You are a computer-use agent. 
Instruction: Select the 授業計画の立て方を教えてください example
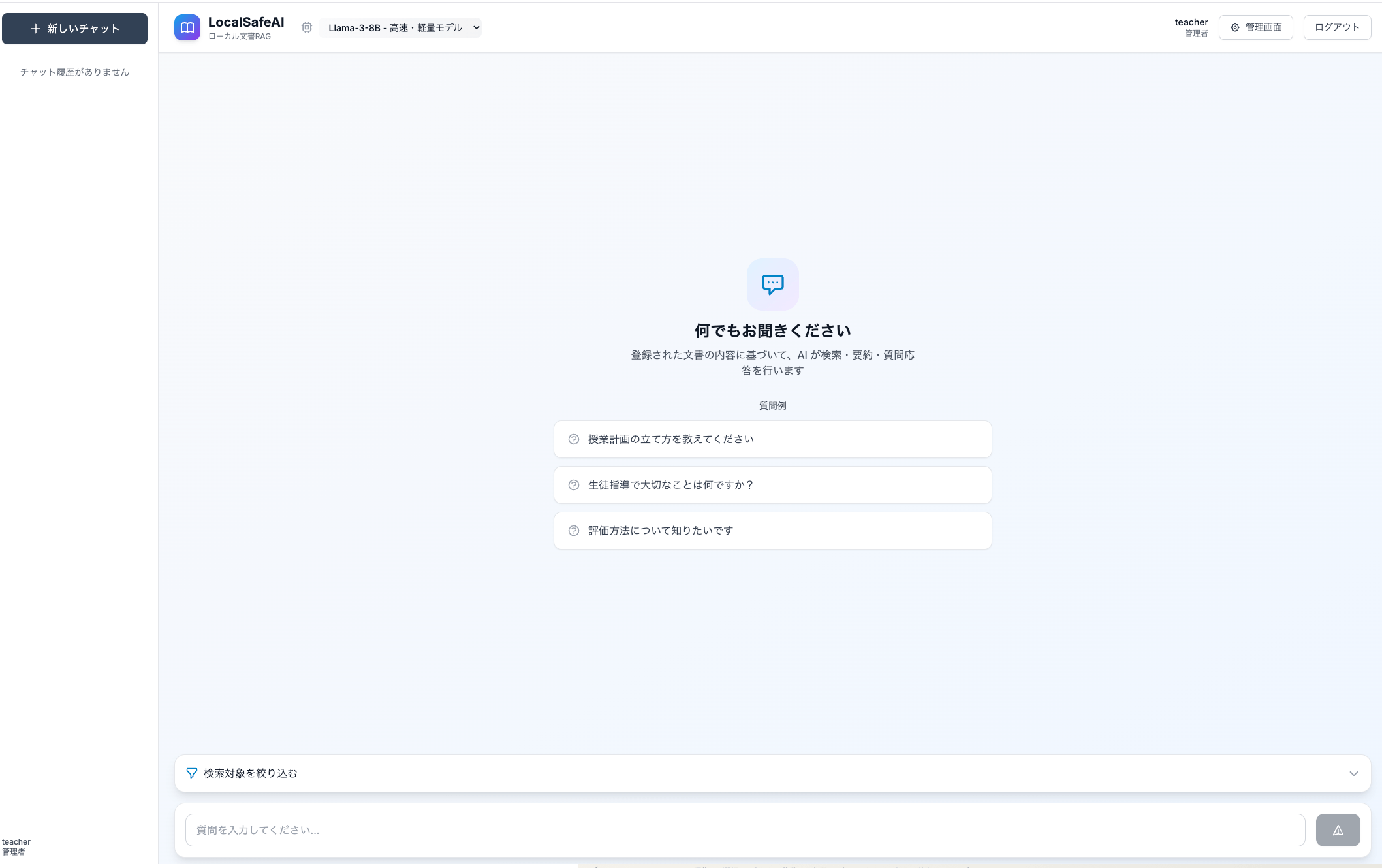click(772, 439)
